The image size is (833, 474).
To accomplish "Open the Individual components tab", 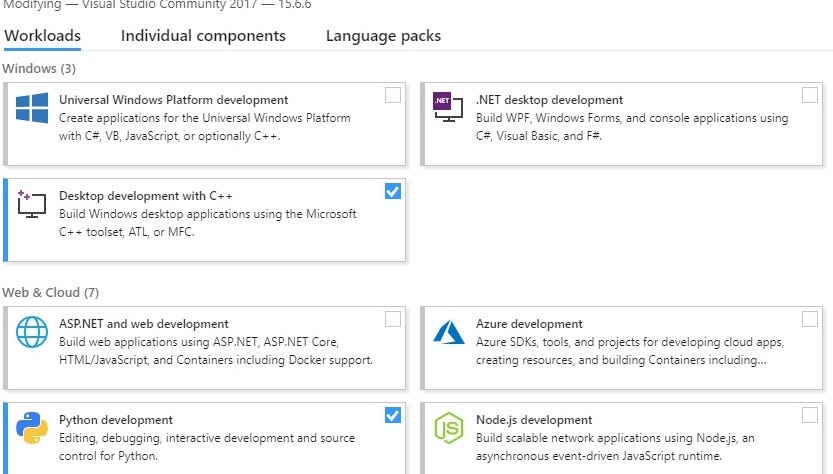I will coord(203,36).
